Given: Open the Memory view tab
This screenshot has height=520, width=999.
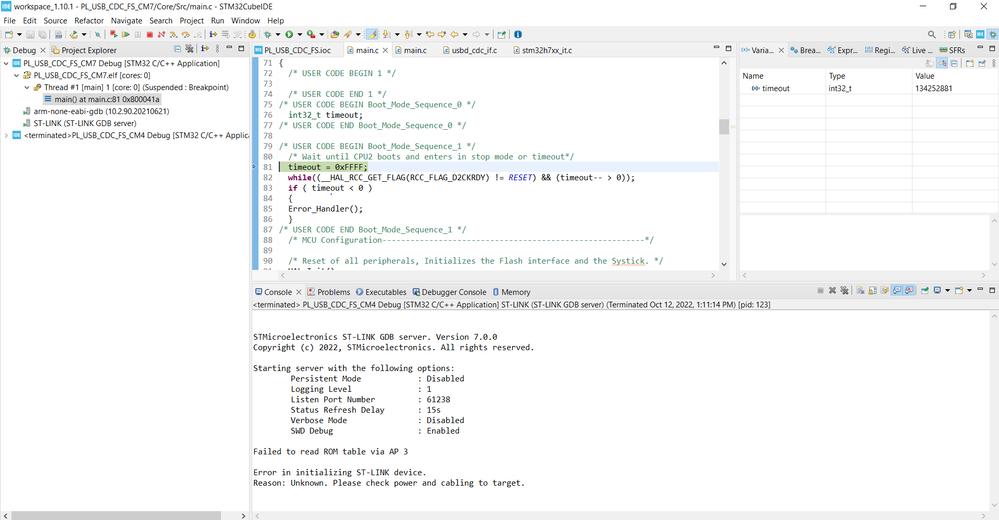Looking at the screenshot, I should [512, 292].
